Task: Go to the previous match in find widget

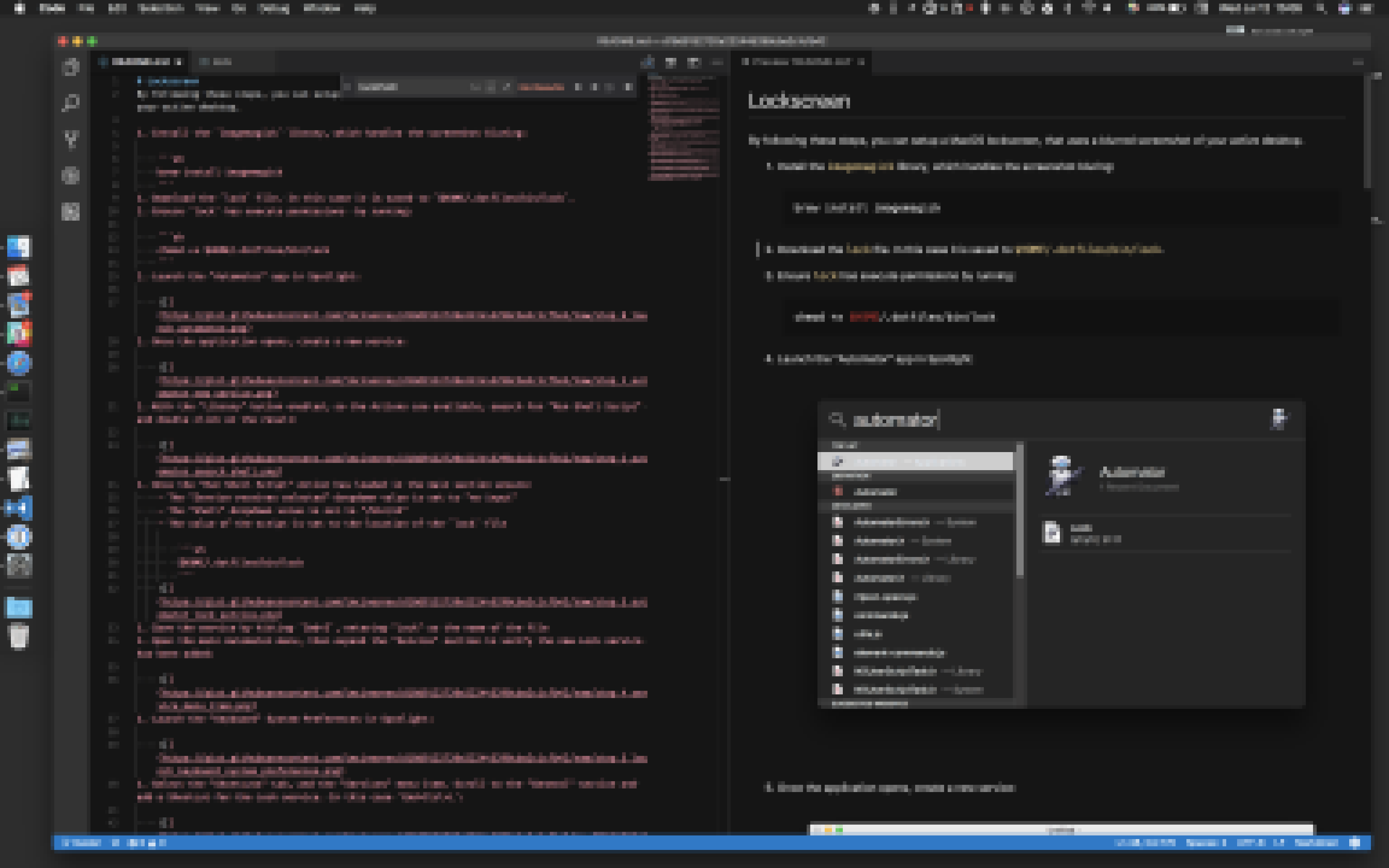Action: [578, 87]
